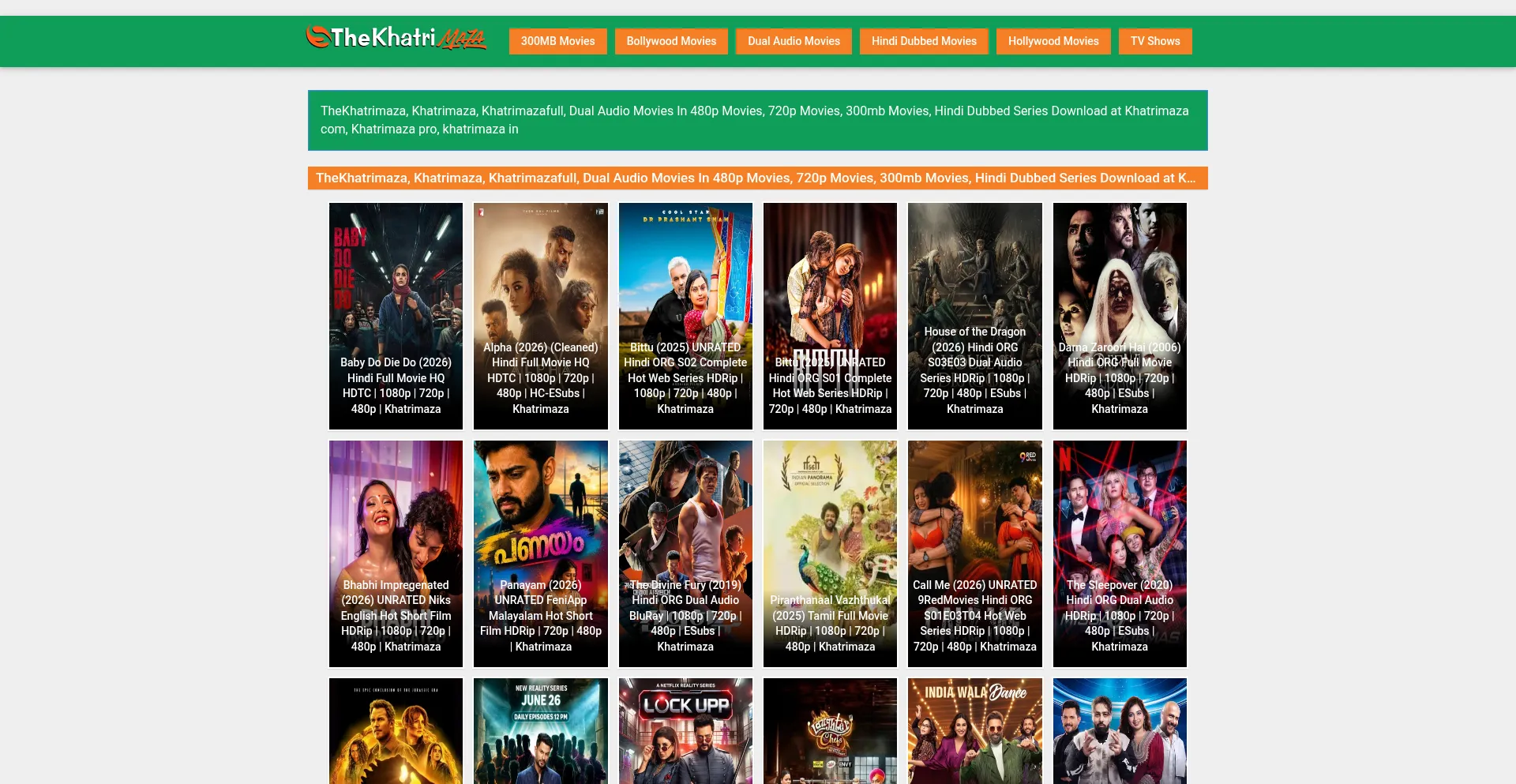
Task: Open the Baby Do Die Do poster
Action: point(396,316)
